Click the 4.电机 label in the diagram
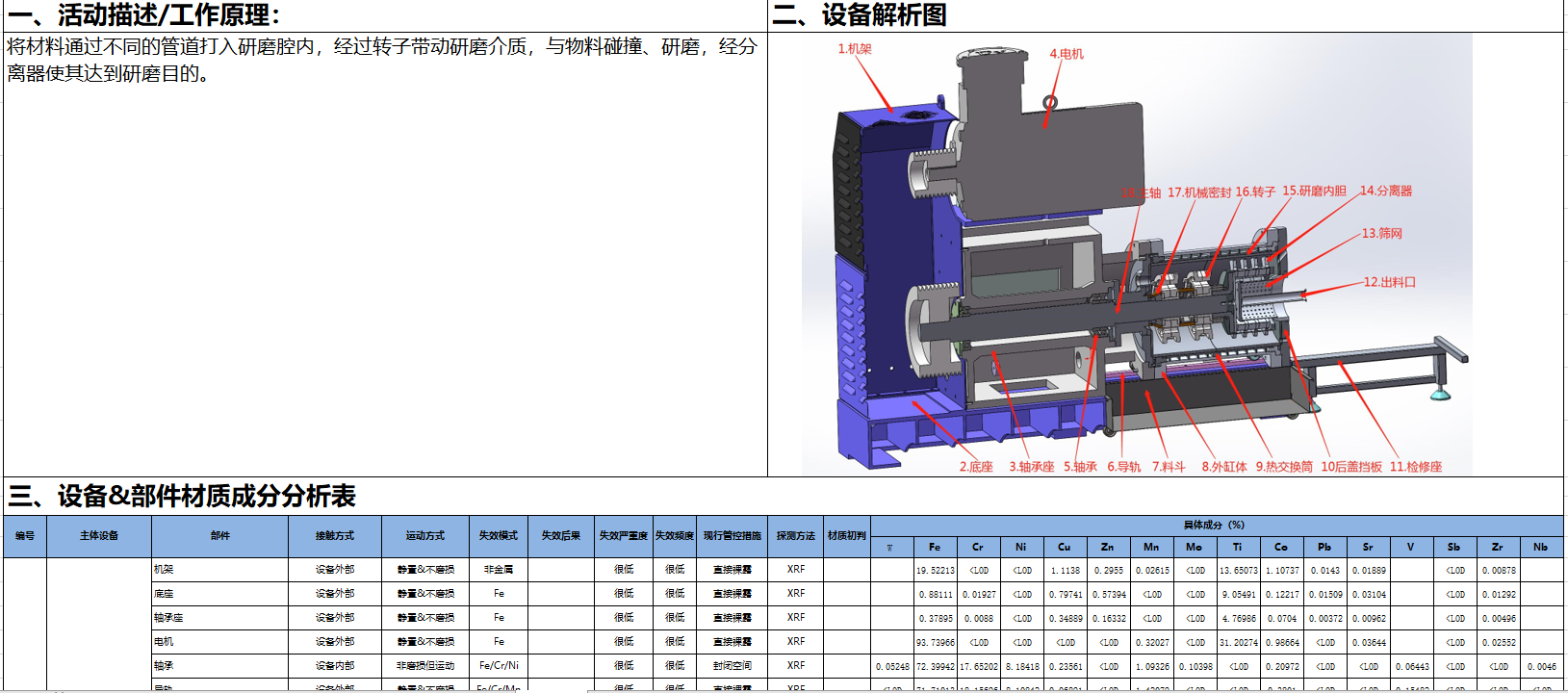The image size is (1568, 693). [x=1067, y=54]
